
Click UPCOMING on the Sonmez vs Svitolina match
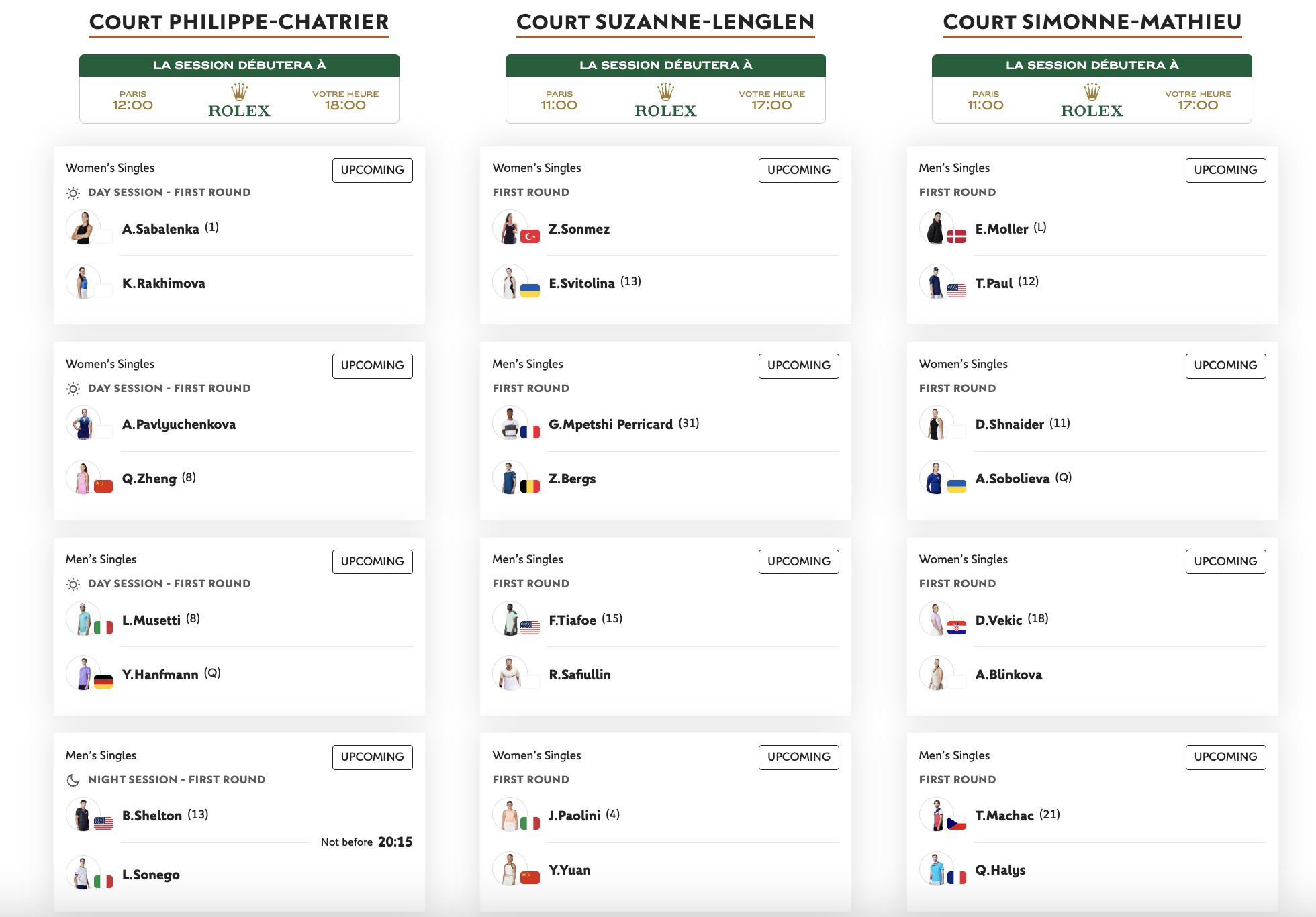(x=799, y=170)
